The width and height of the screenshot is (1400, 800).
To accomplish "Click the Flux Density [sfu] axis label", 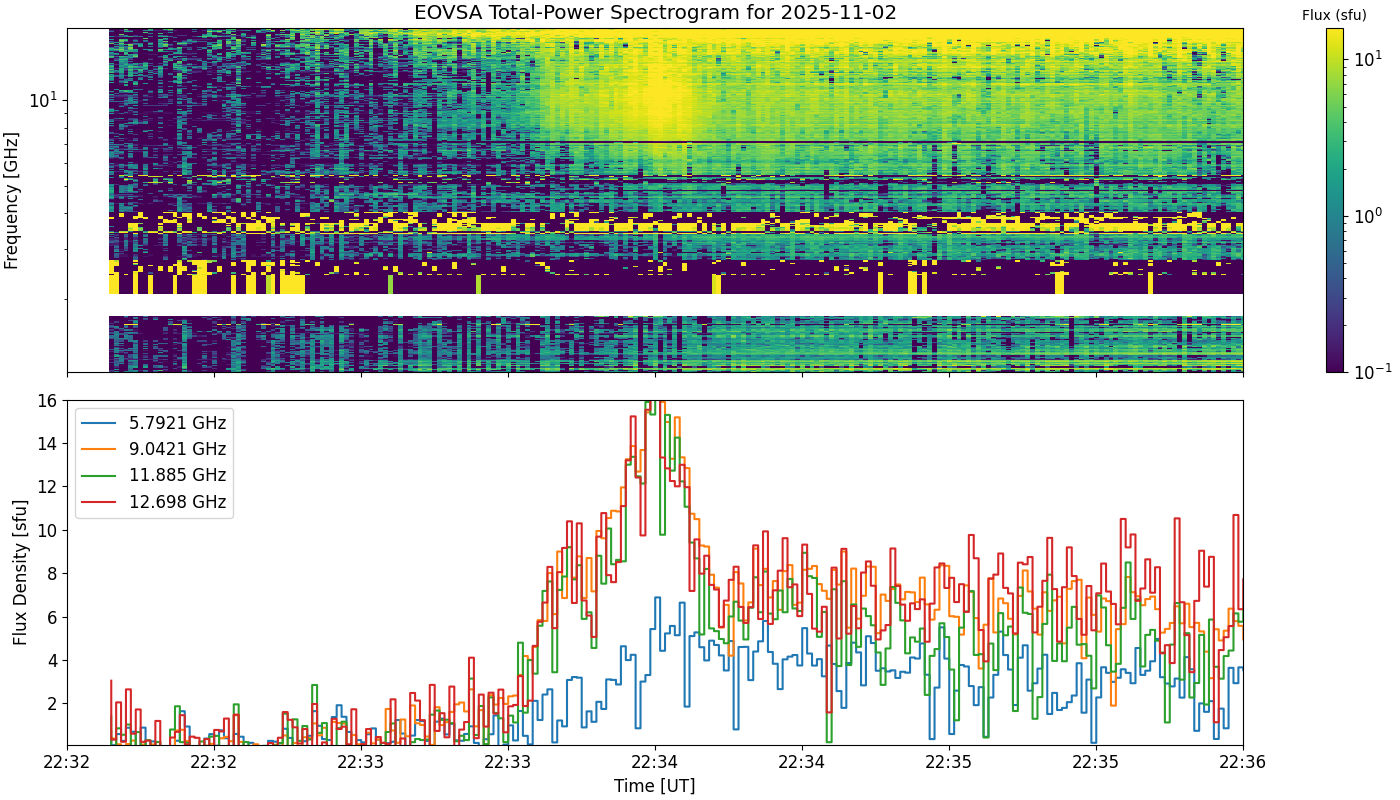I will (x=20, y=573).
